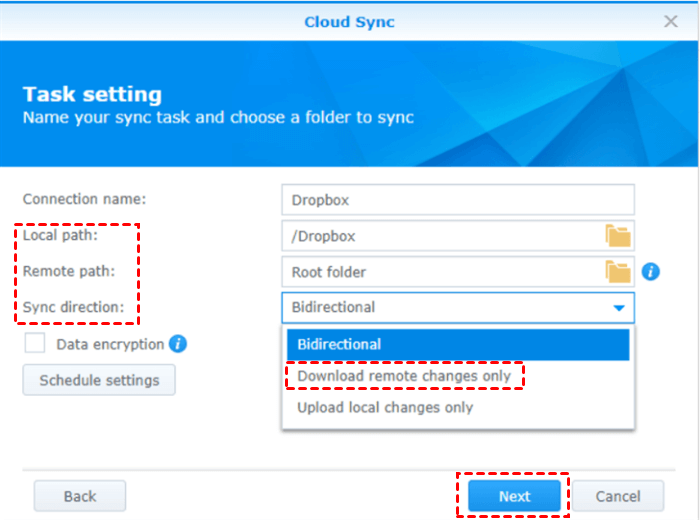
Task: Click the Cloud Sync window title
Action: (x=349, y=21)
